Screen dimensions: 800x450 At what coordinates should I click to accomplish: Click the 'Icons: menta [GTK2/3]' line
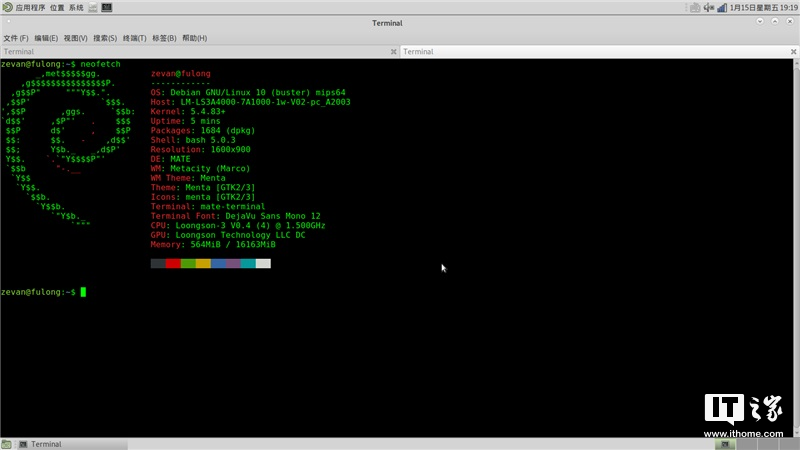[203, 197]
